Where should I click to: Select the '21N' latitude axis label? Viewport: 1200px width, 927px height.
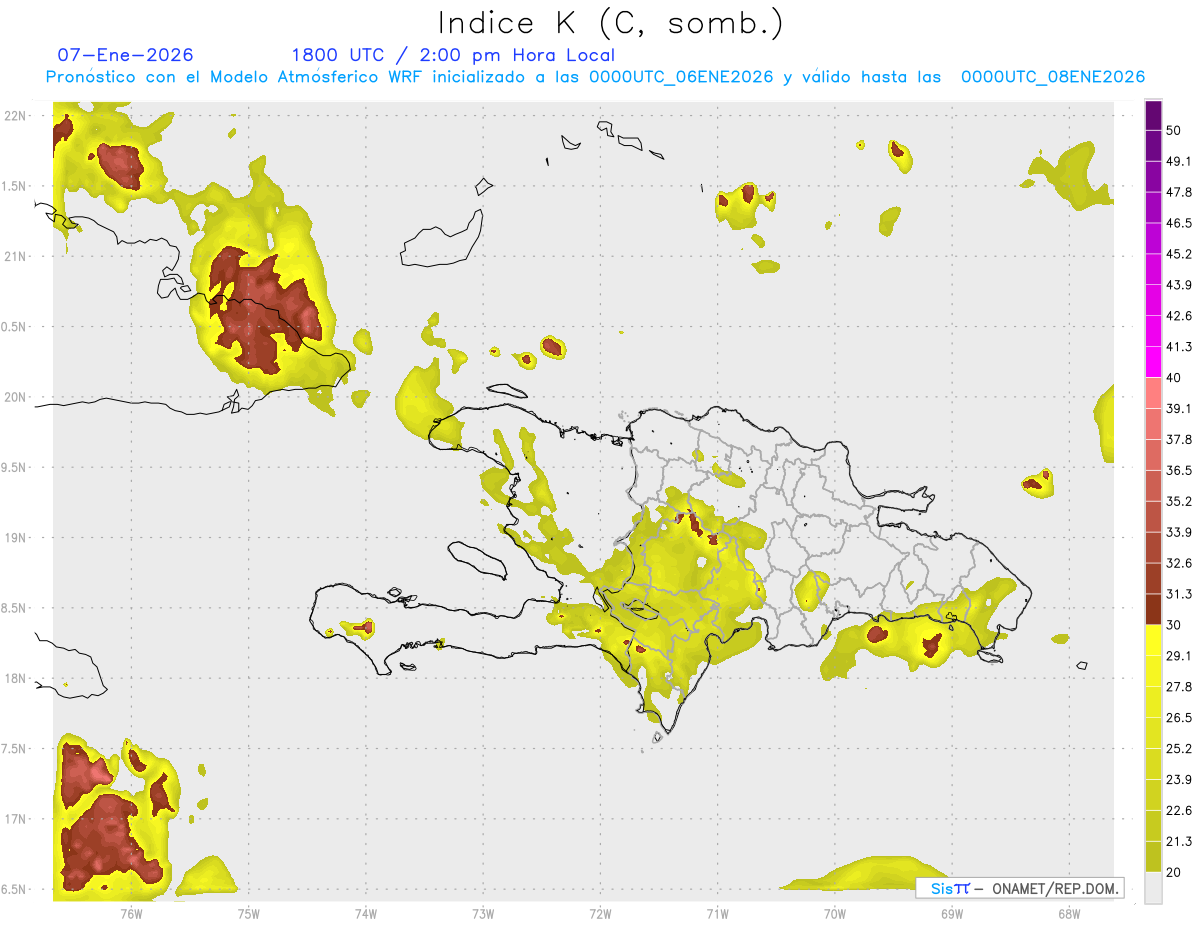click(15, 256)
